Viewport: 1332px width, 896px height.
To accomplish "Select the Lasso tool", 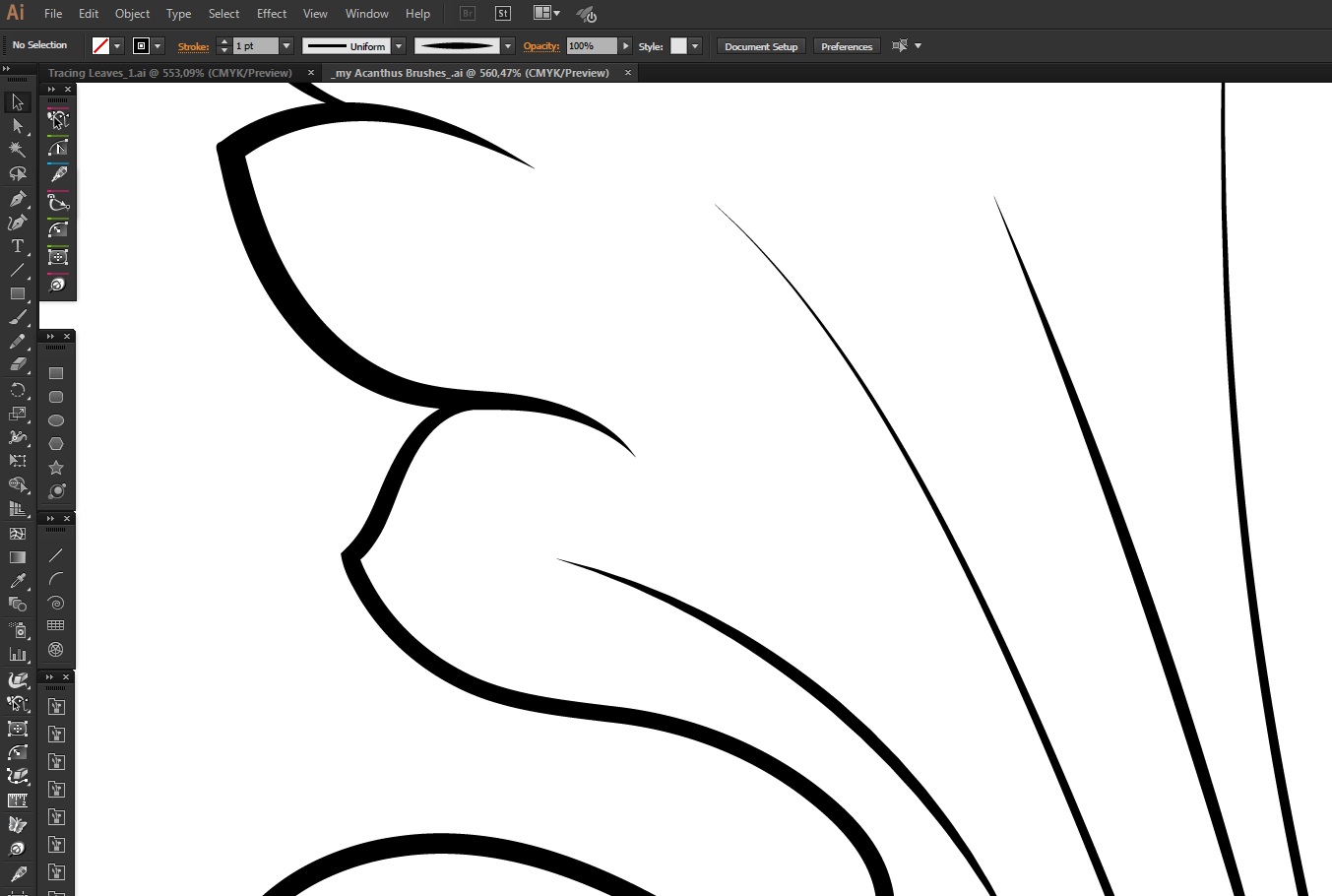I will [x=17, y=174].
